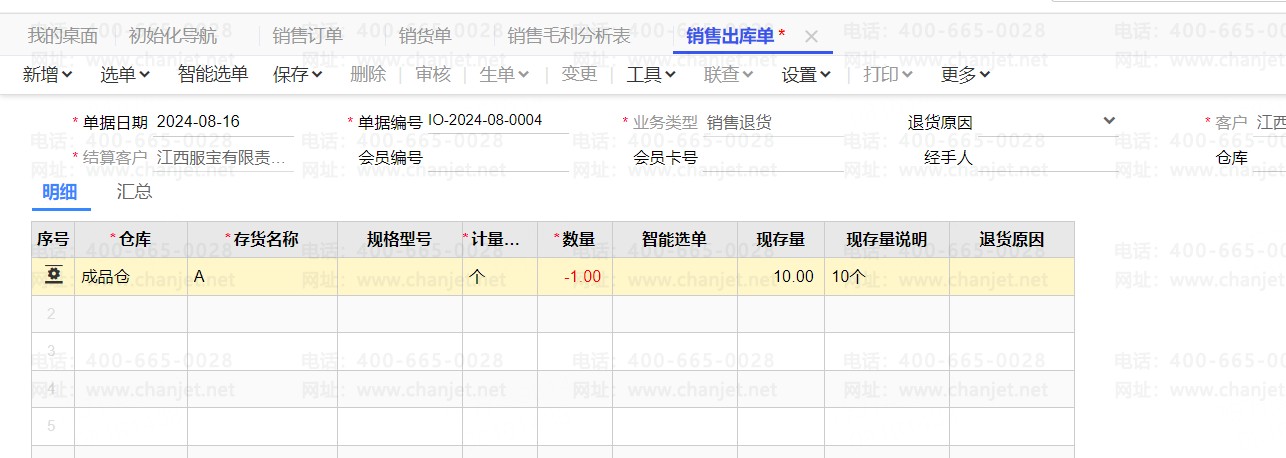Viewport: 1286px width, 458px height.
Task: Open the 联查 dropdown menu
Action: coord(729,74)
